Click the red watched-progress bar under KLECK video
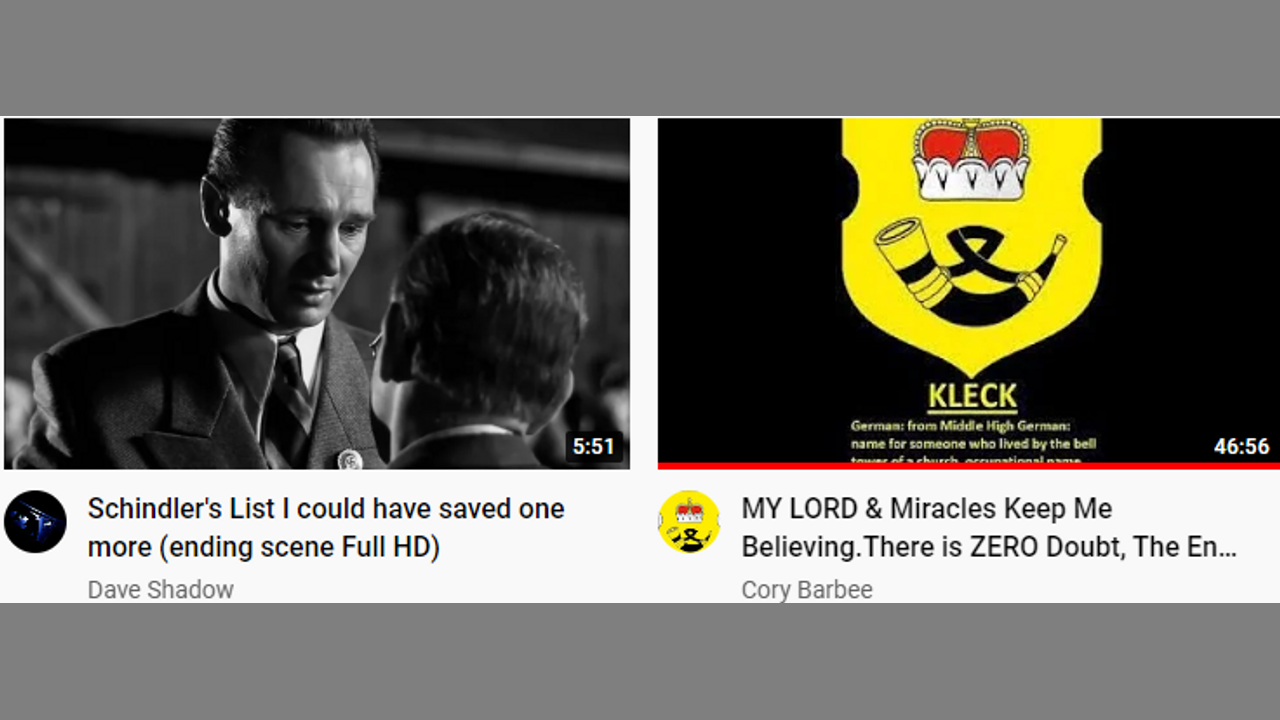The height and width of the screenshot is (720, 1280). coord(969,466)
